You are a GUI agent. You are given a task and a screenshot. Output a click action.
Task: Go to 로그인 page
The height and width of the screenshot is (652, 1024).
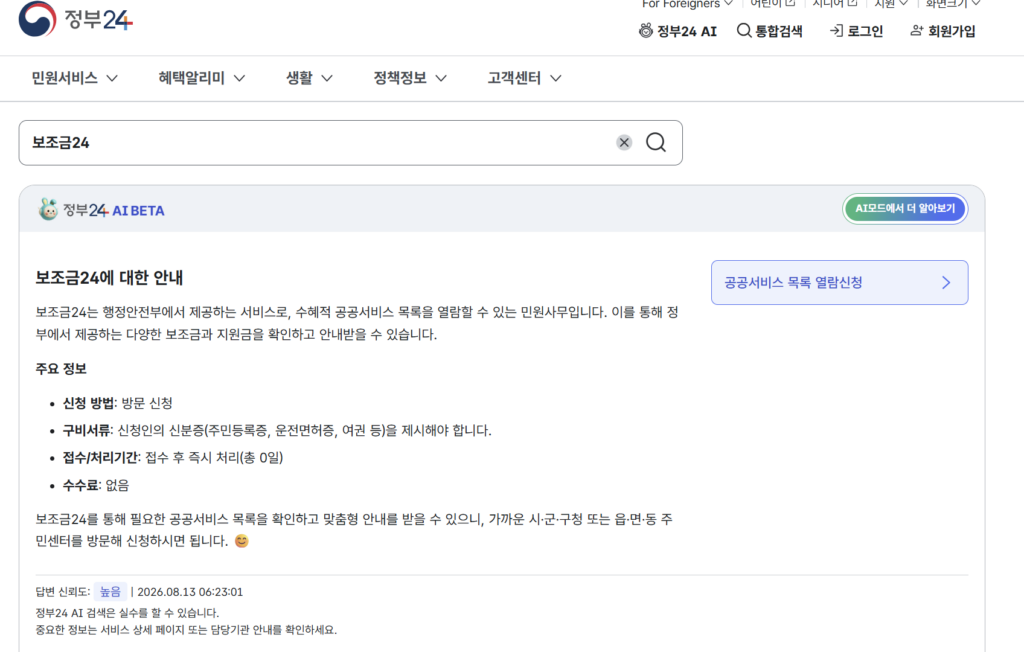click(x=856, y=31)
